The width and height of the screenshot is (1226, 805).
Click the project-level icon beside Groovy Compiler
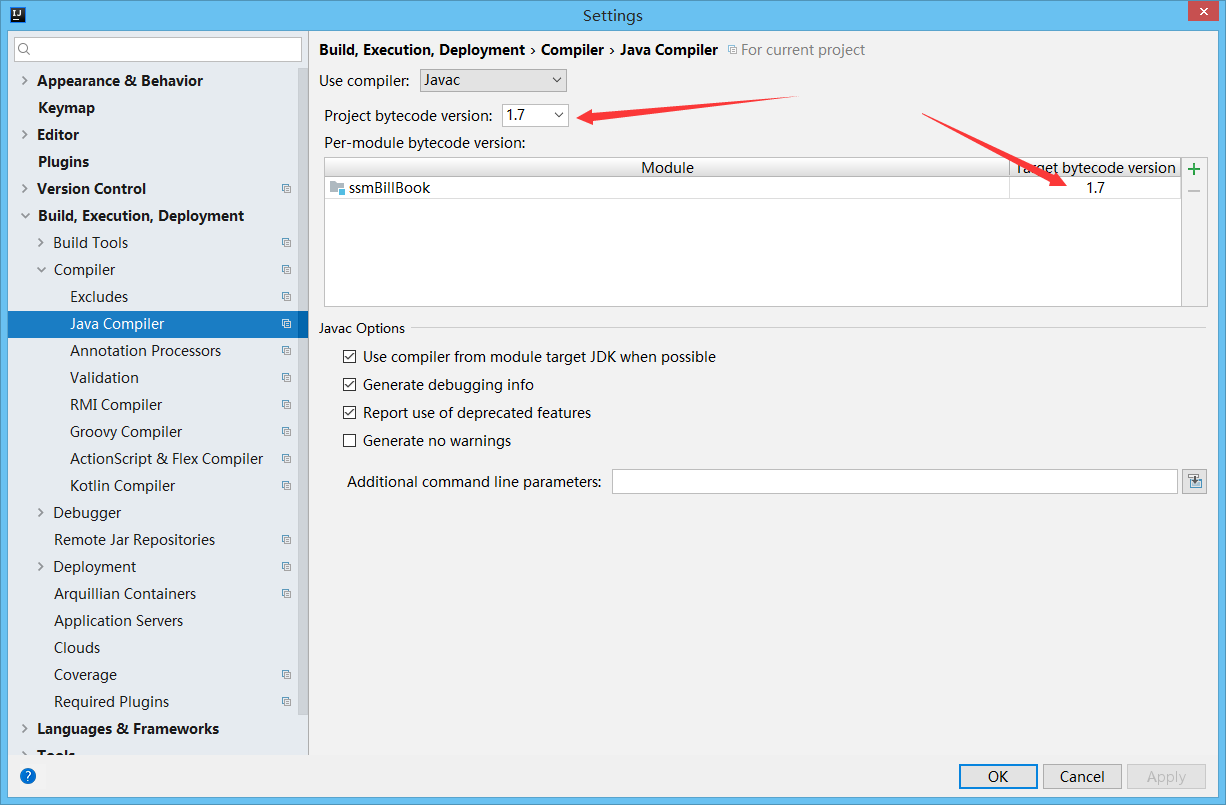pos(286,432)
